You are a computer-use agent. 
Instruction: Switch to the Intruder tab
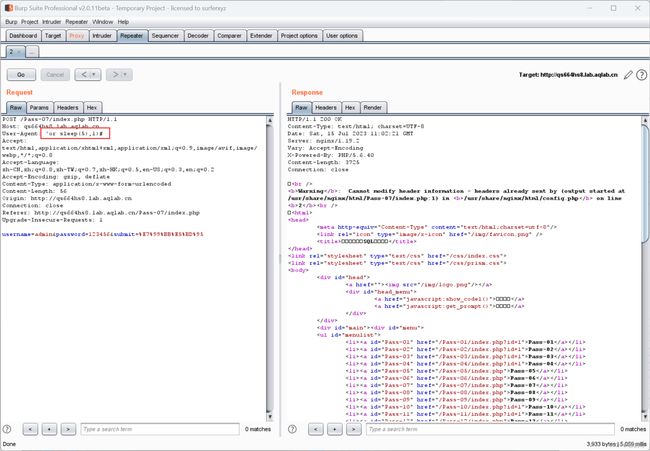[102, 36]
